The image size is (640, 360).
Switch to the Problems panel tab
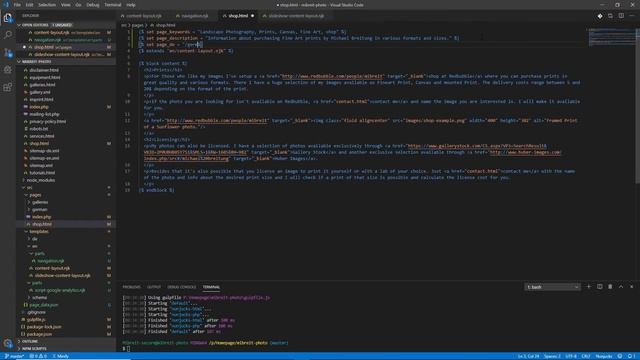[x=131, y=287]
